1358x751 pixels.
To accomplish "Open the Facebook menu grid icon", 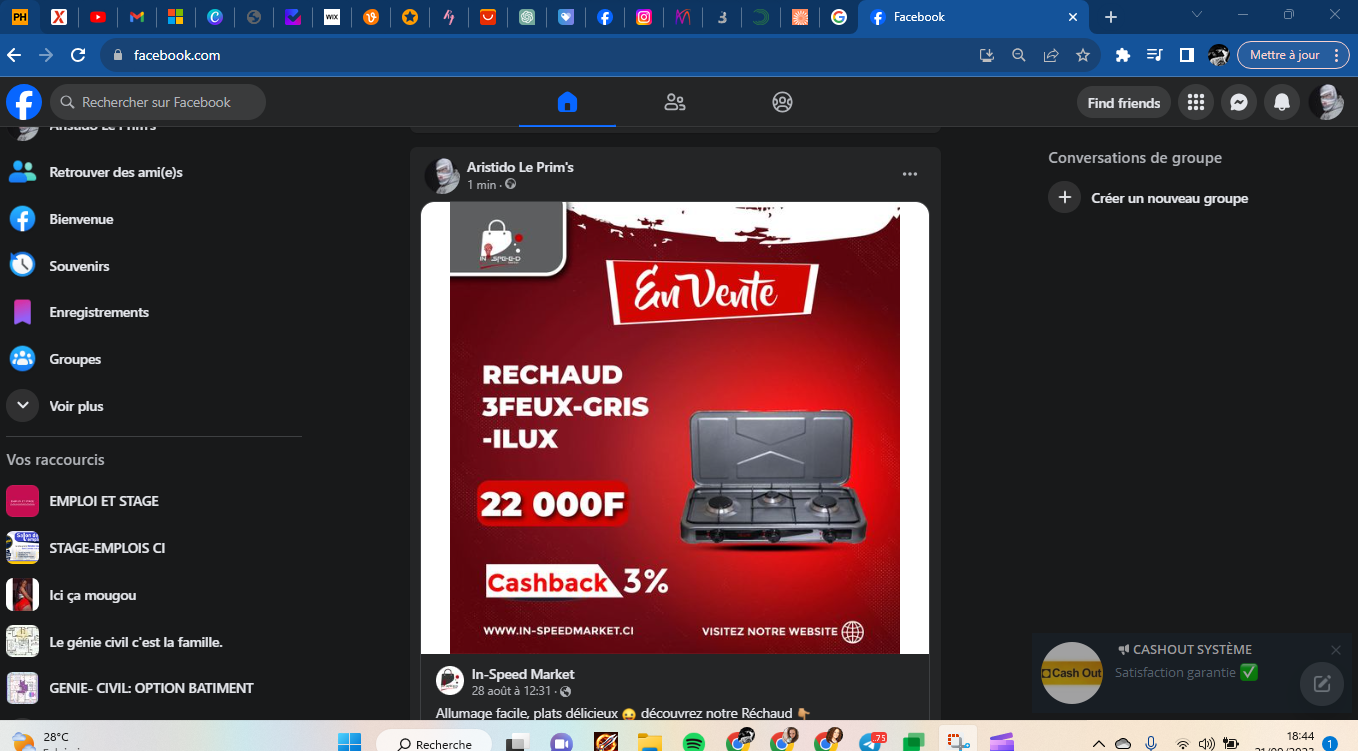I will click(x=1195, y=102).
